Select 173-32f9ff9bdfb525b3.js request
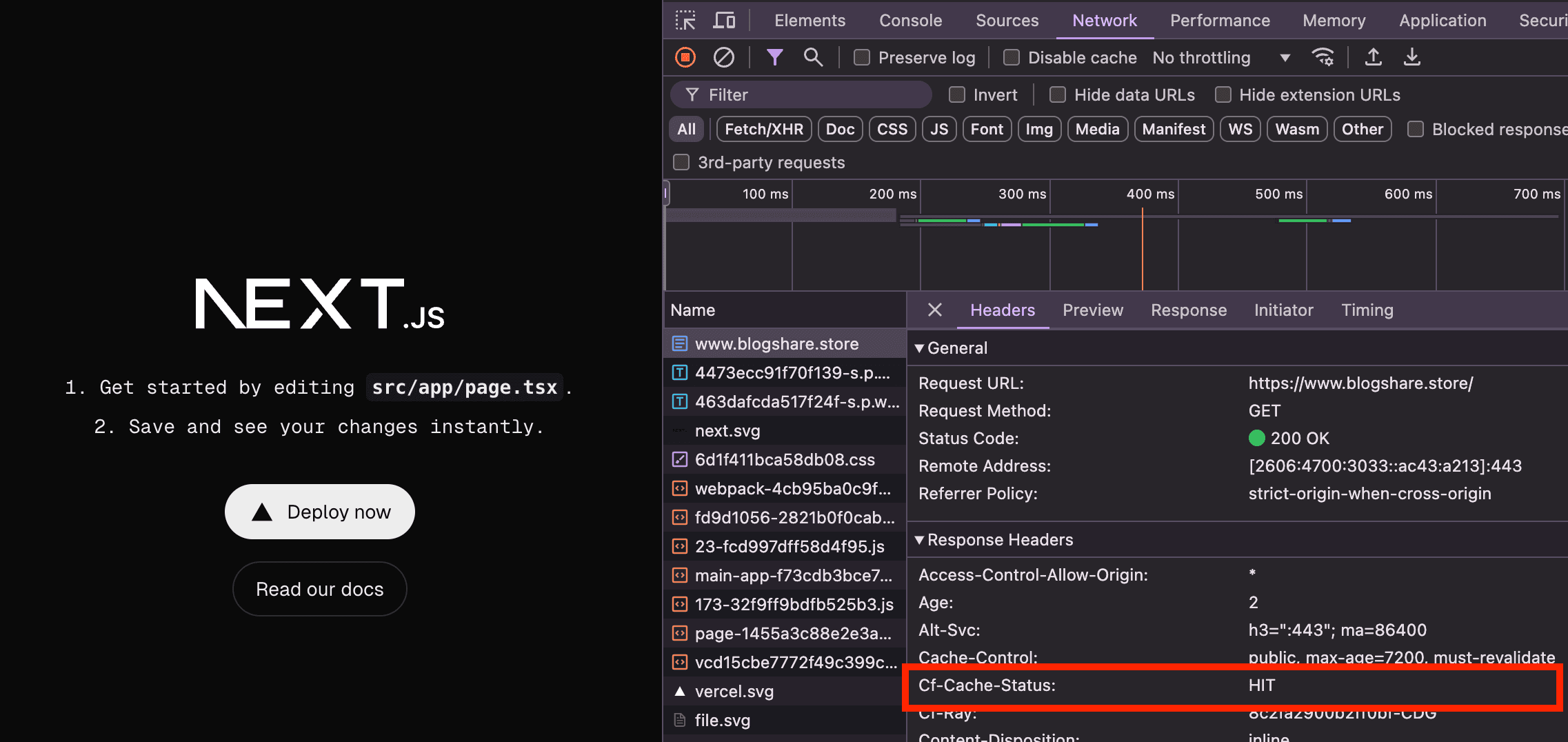 point(785,604)
